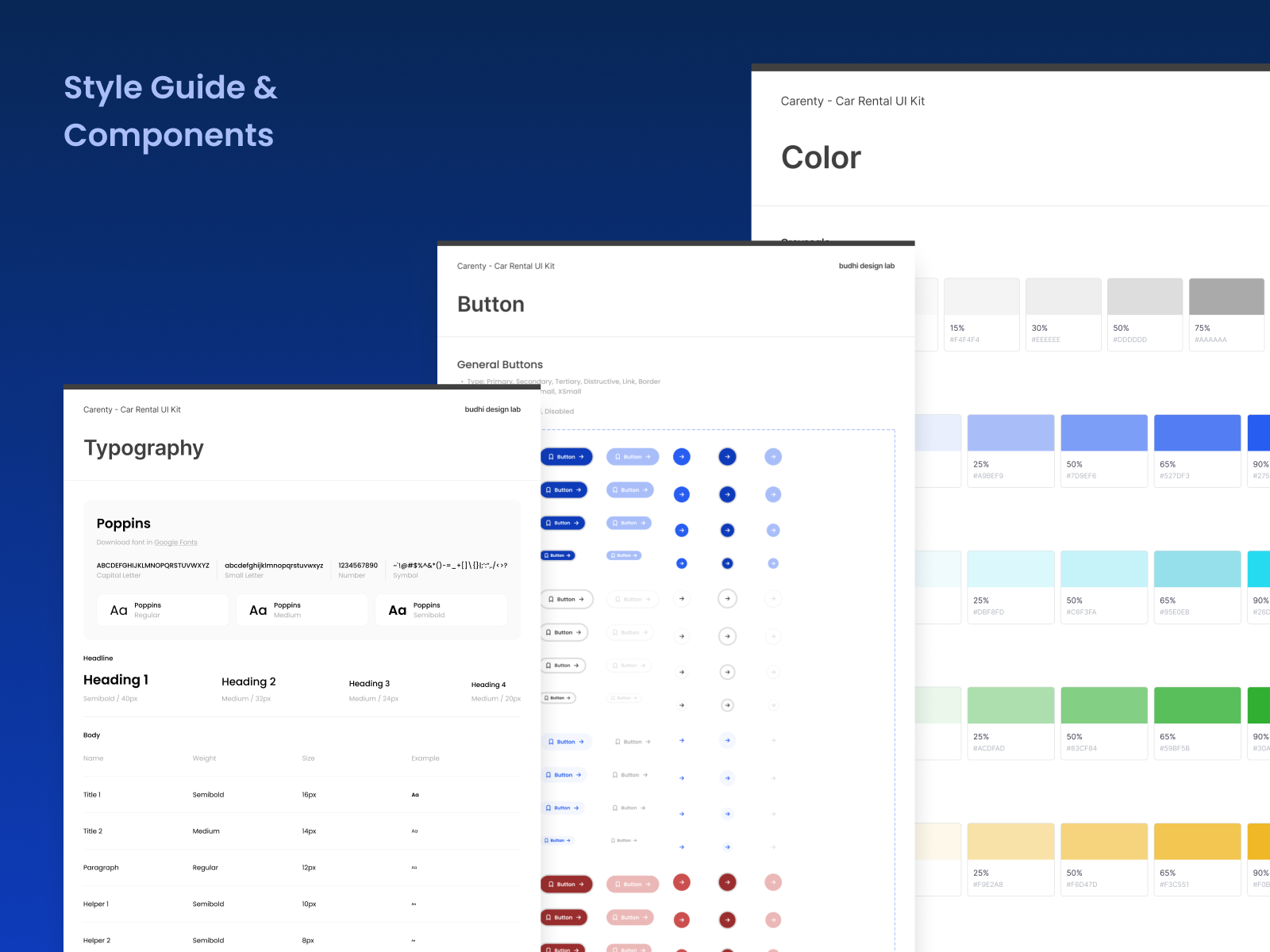This screenshot has width=1270, height=952.
Task: Click the largest faded light-blue "Button" pill
Action: pyautogui.click(x=633, y=457)
